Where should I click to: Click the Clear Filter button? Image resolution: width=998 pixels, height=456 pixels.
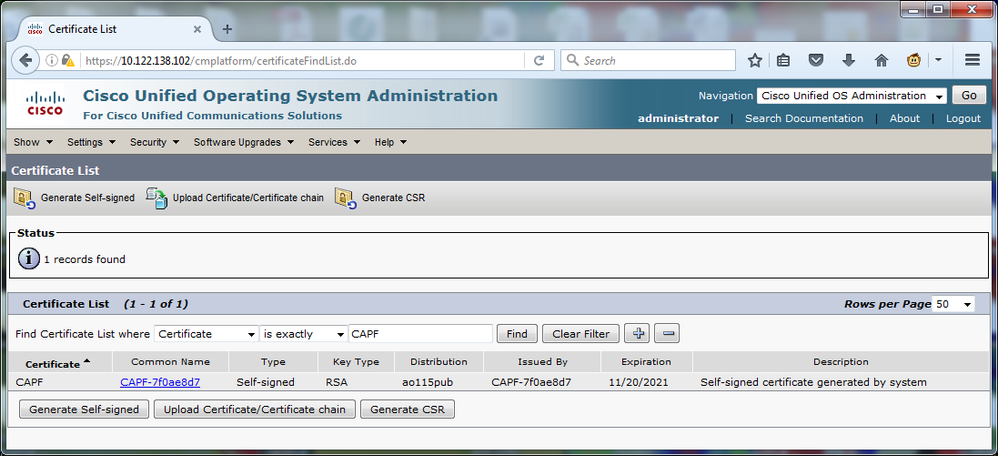(x=581, y=334)
